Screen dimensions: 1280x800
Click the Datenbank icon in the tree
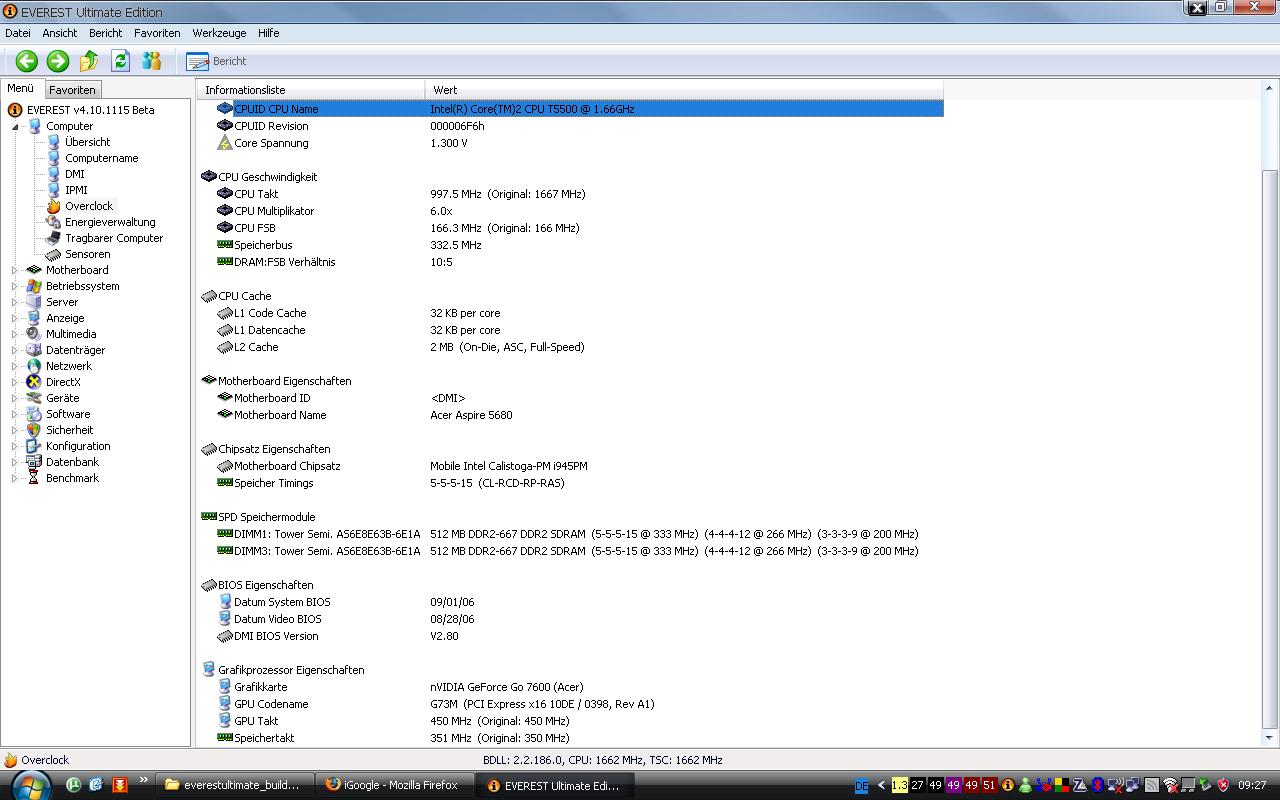(x=34, y=462)
